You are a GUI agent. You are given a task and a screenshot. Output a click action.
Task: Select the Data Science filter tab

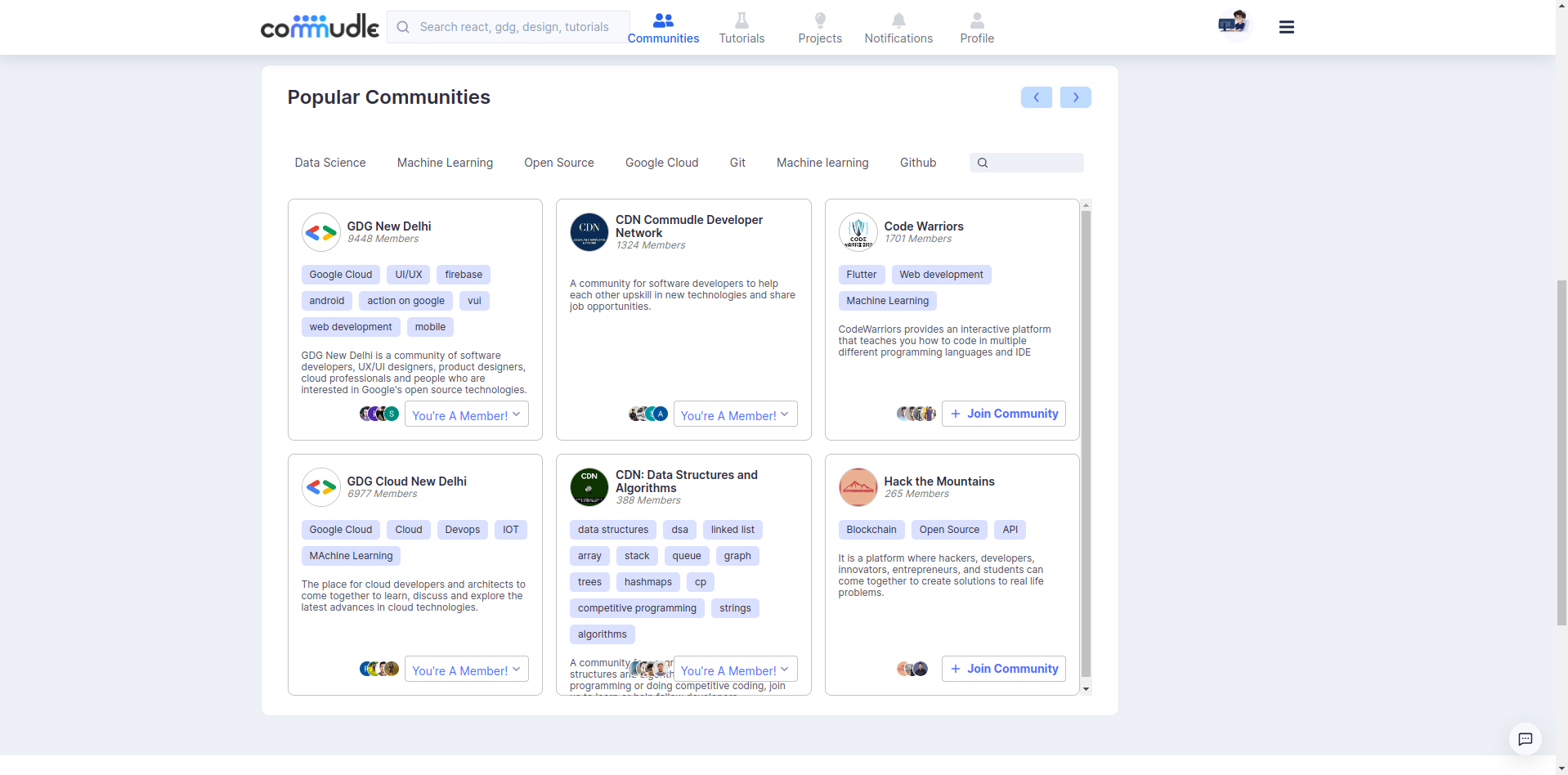330,163
